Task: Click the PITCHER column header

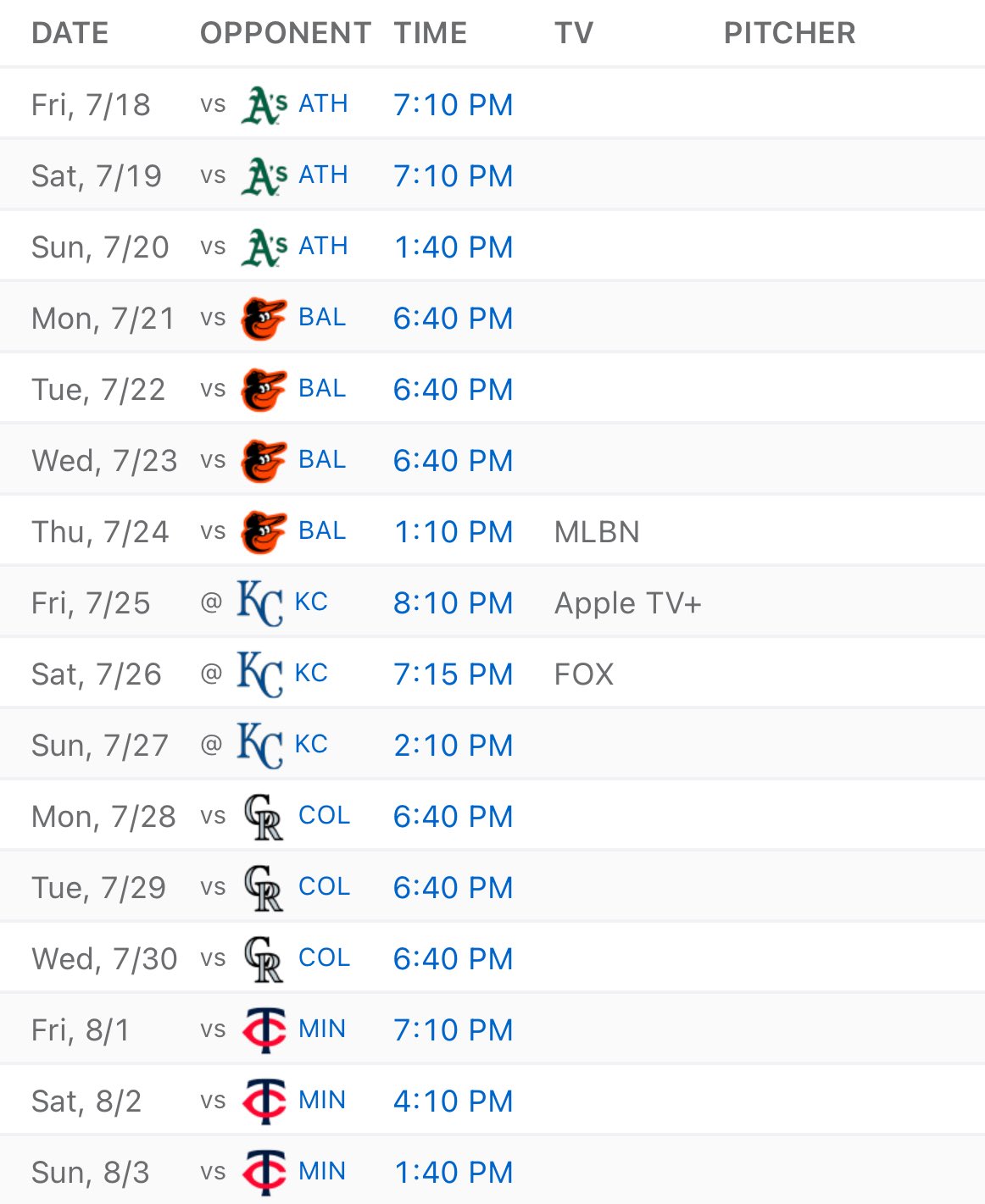Action: click(x=789, y=33)
